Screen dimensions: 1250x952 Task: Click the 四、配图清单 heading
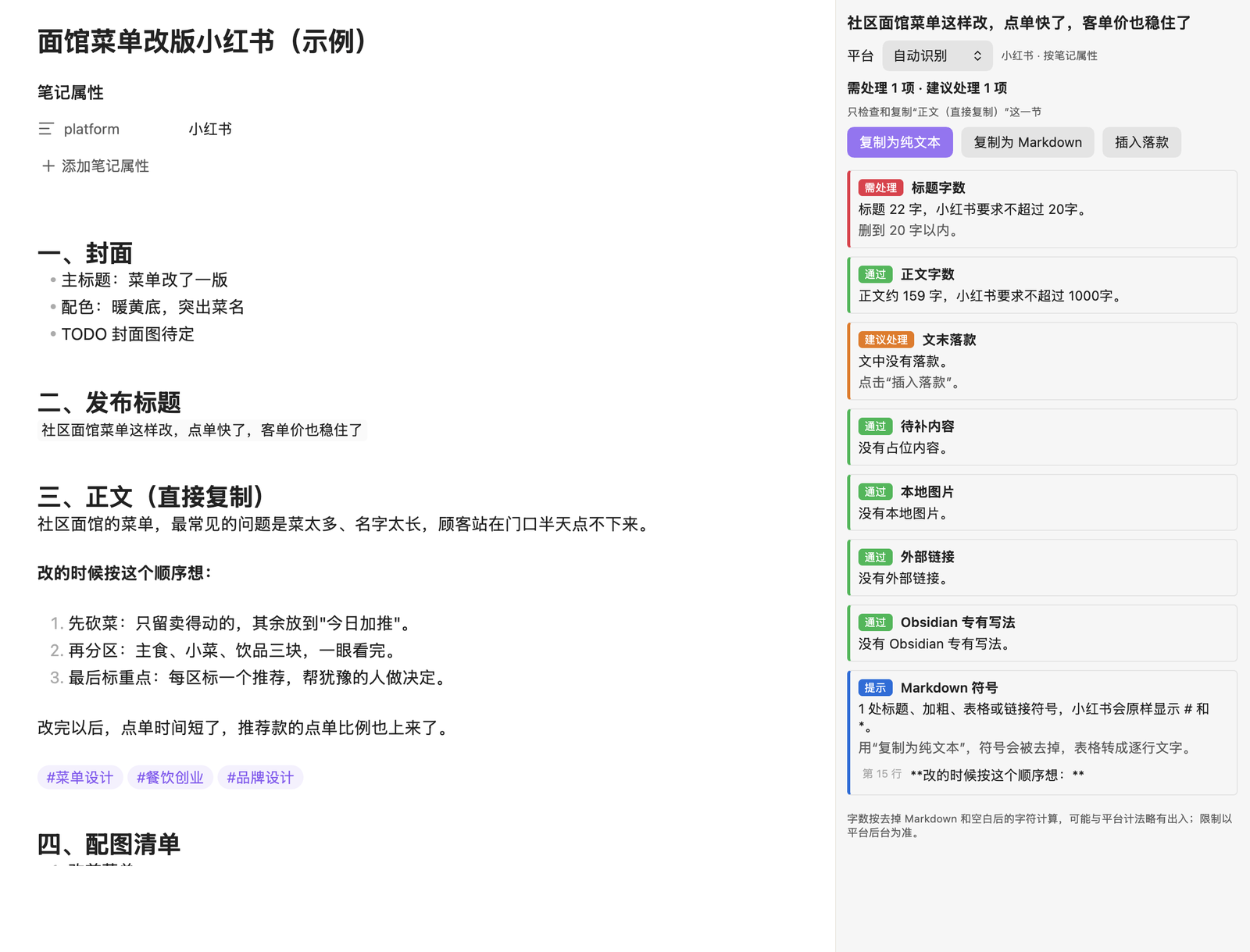(x=109, y=843)
